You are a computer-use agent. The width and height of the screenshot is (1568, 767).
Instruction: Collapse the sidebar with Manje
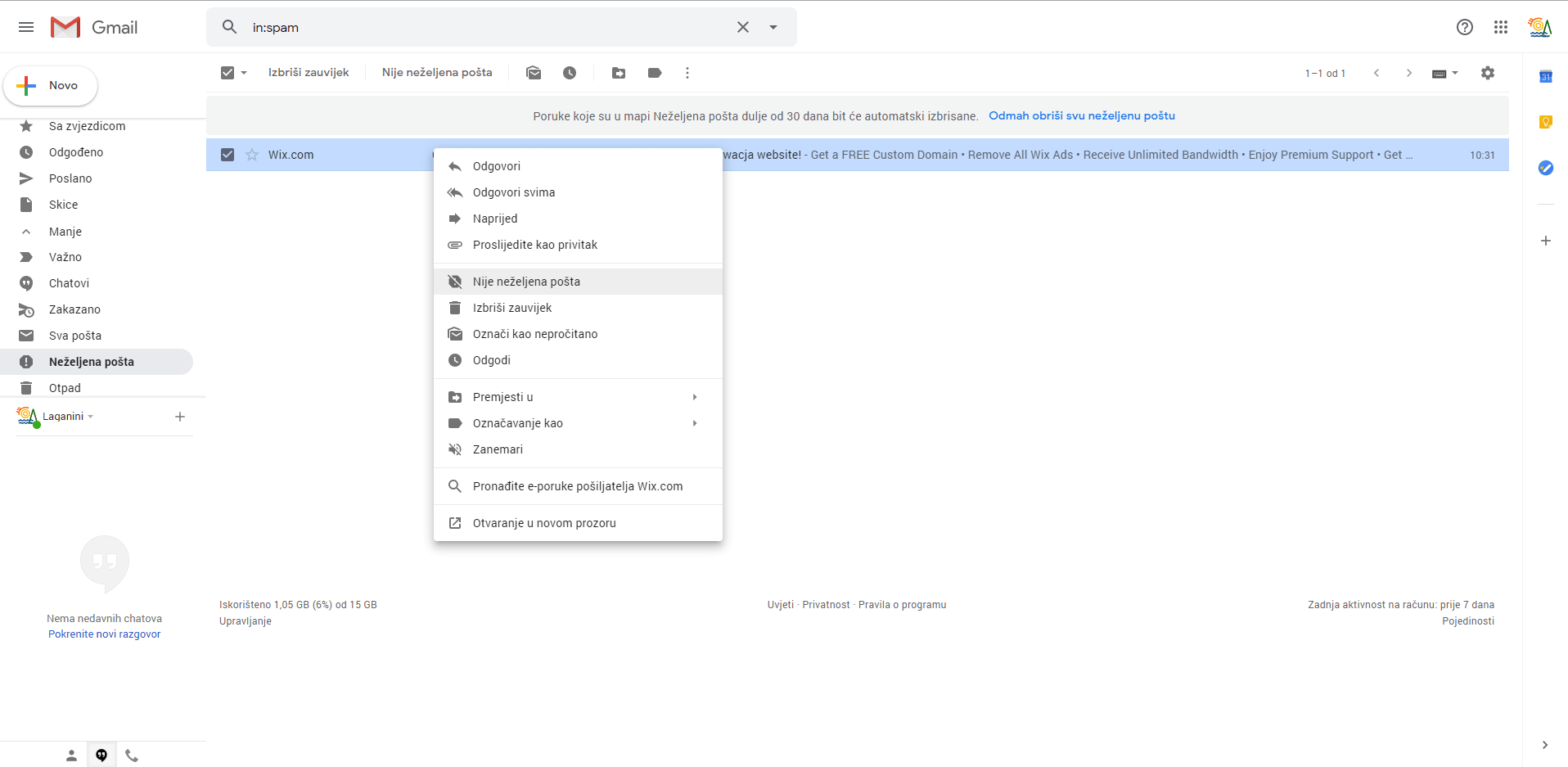tap(65, 232)
